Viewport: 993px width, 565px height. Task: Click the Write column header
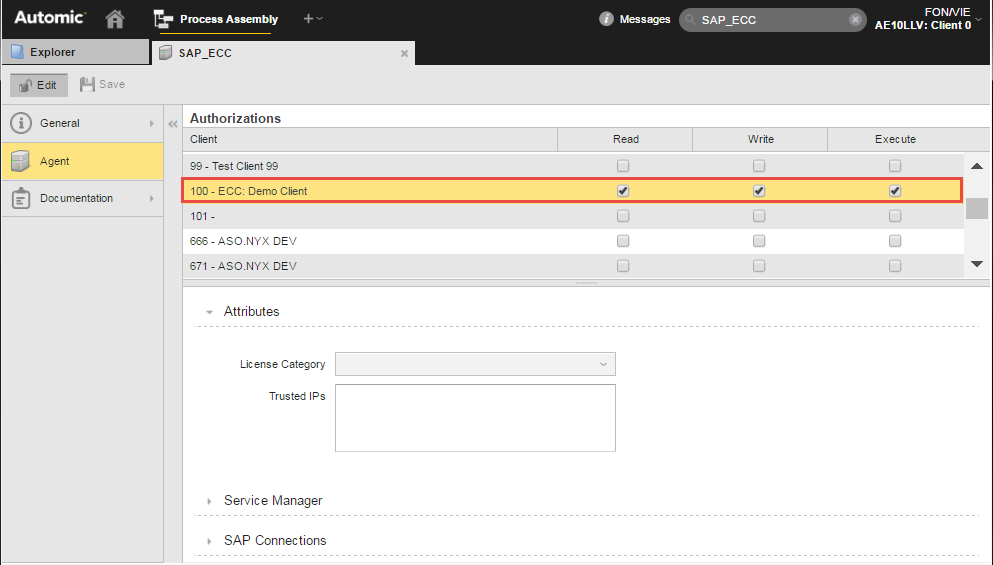pos(760,139)
